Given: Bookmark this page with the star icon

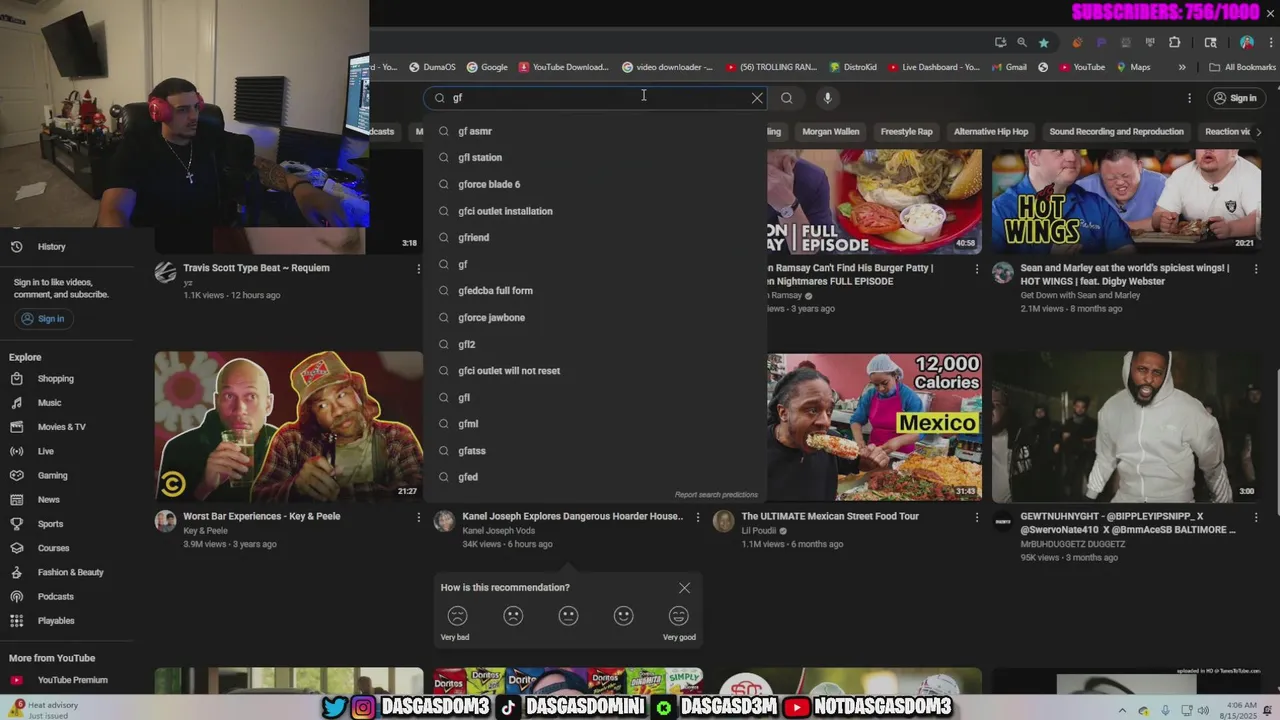Looking at the screenshot, I should (x=1043, y=43).
